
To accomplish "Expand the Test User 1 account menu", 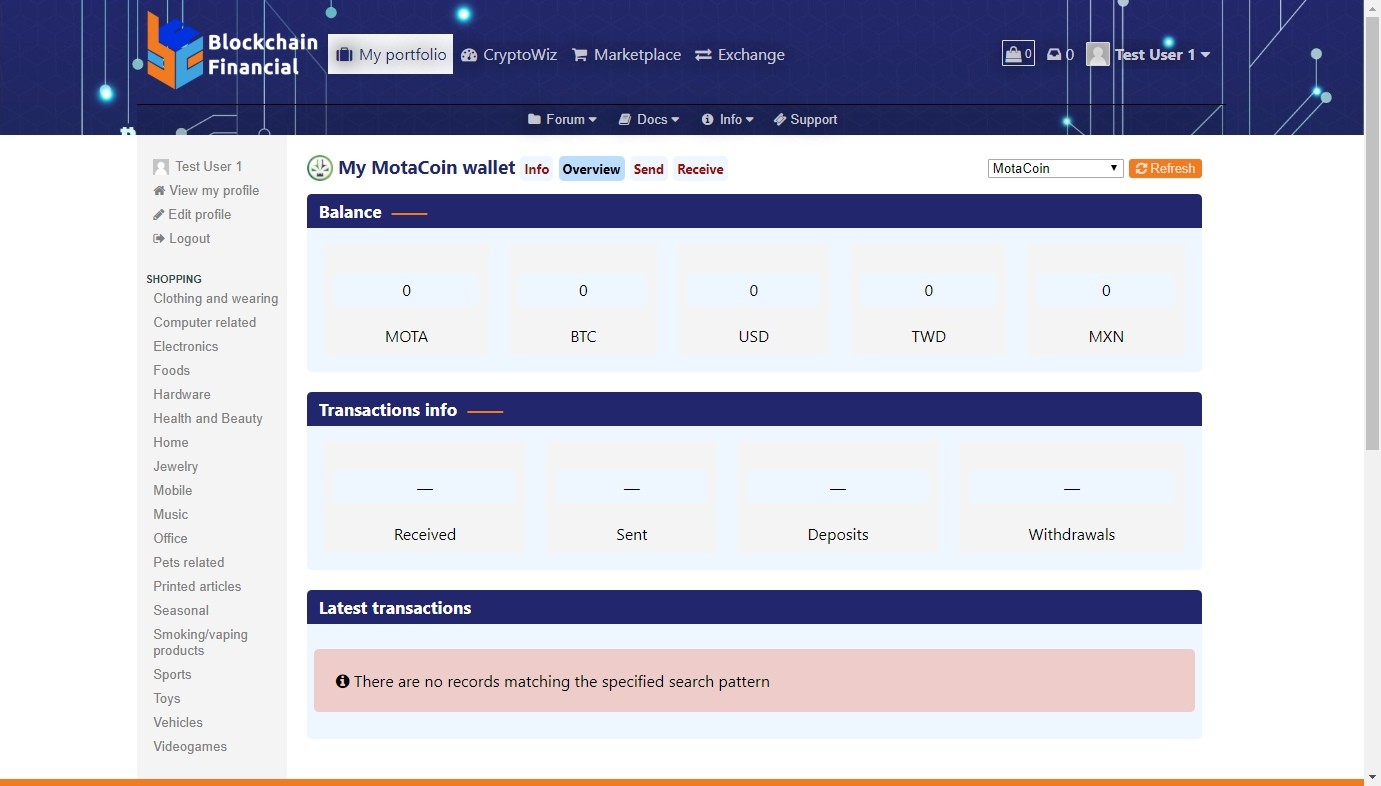I will click(1161, 55).
